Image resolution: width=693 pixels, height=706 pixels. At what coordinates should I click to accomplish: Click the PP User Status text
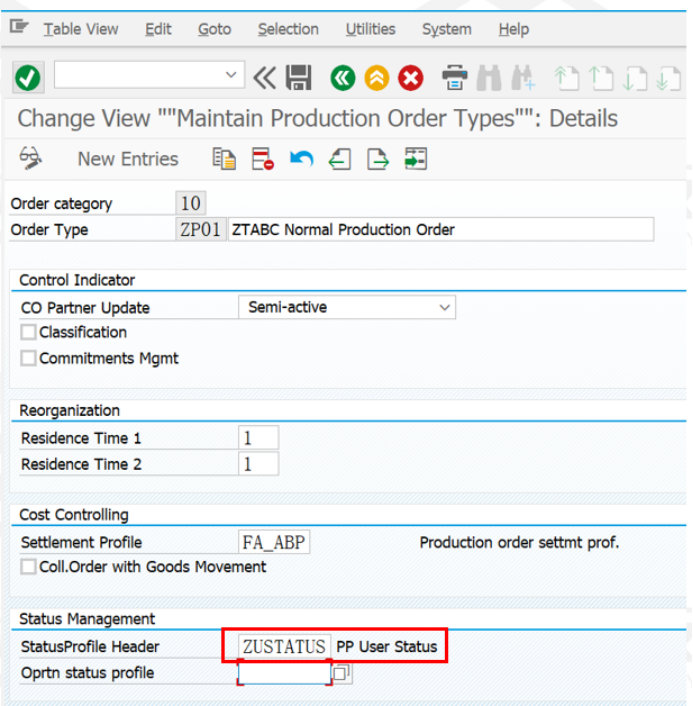[386, 647]
